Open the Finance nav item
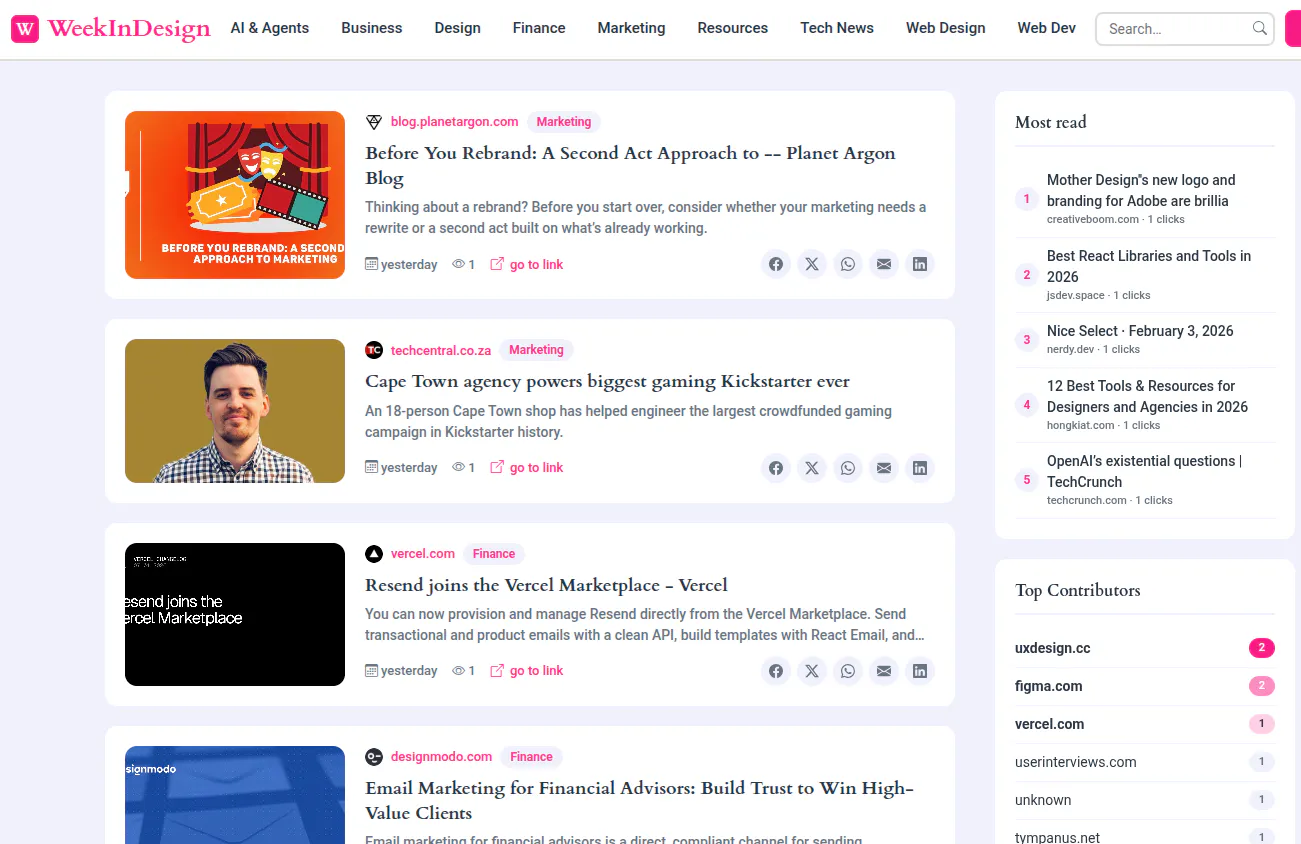1301x844 pixels. [539, 28]
